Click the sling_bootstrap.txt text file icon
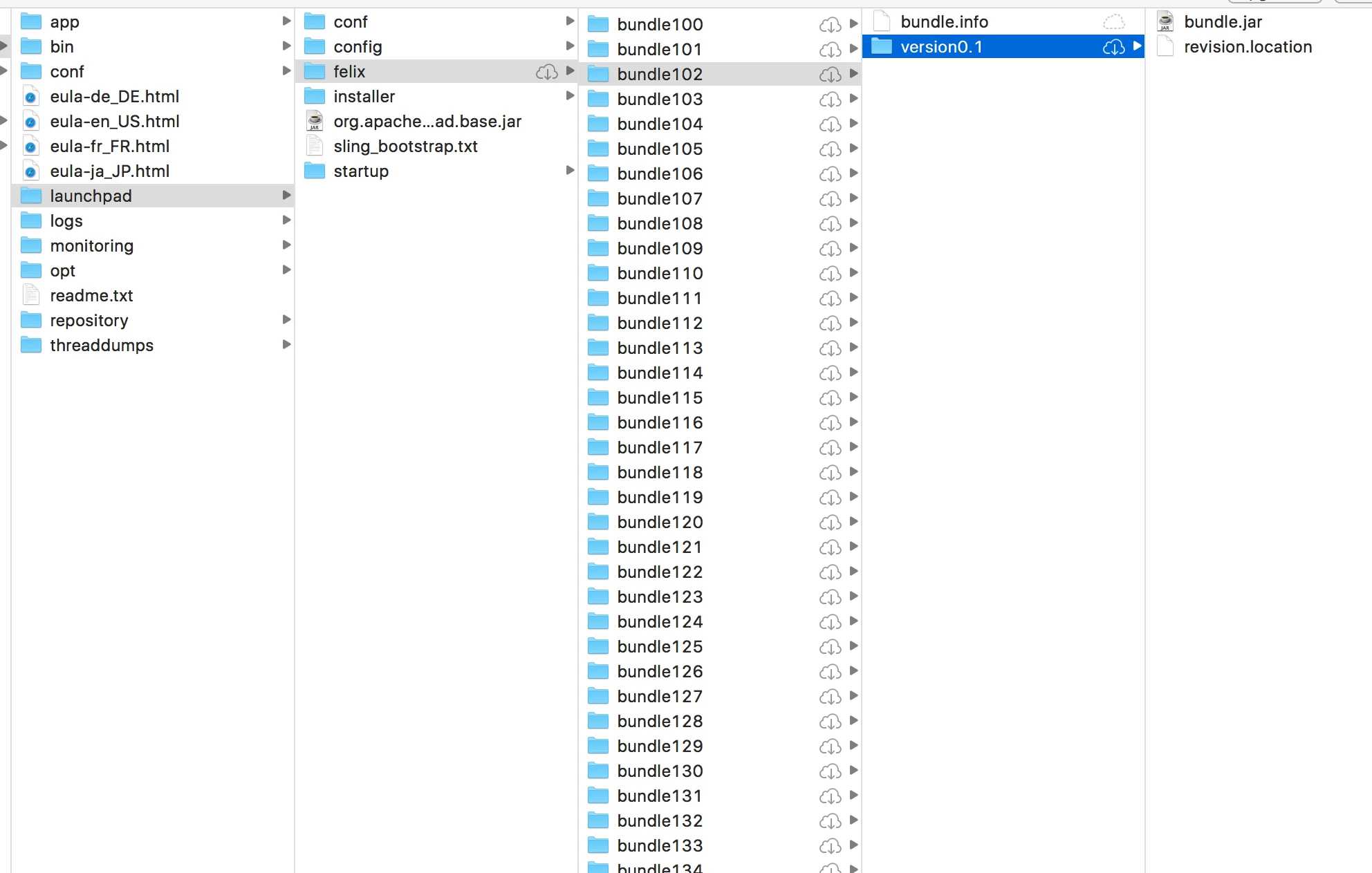This screenshot has width=1372, height=873. tap(315, 147)
